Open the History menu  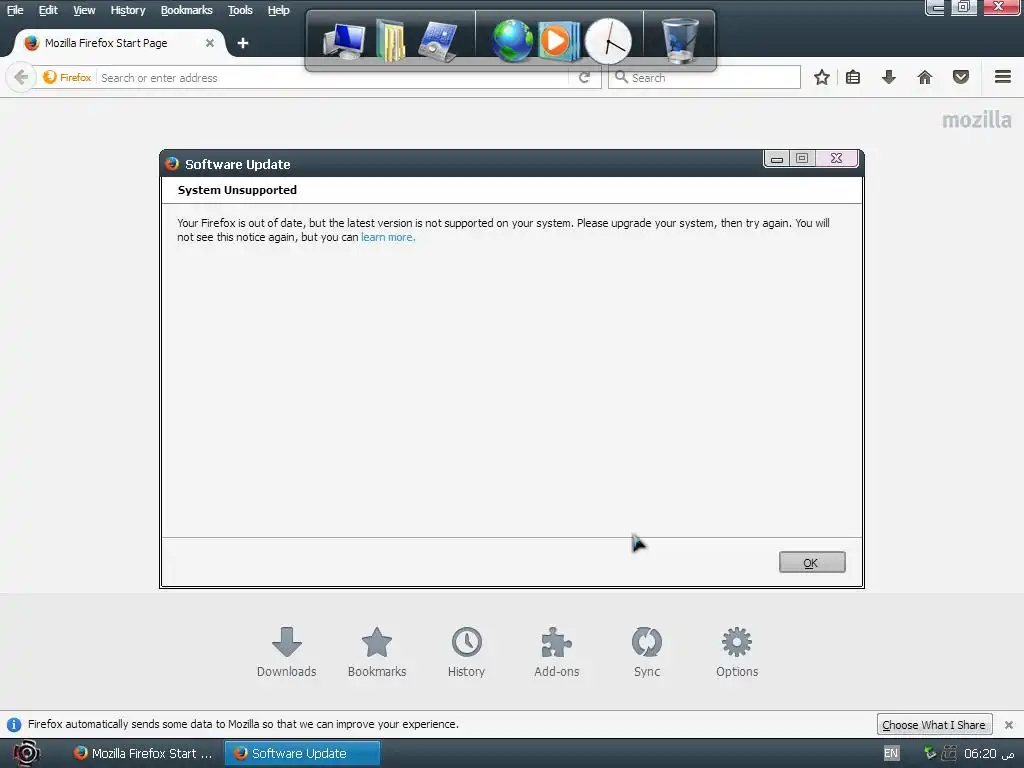[x=128, y=10]
